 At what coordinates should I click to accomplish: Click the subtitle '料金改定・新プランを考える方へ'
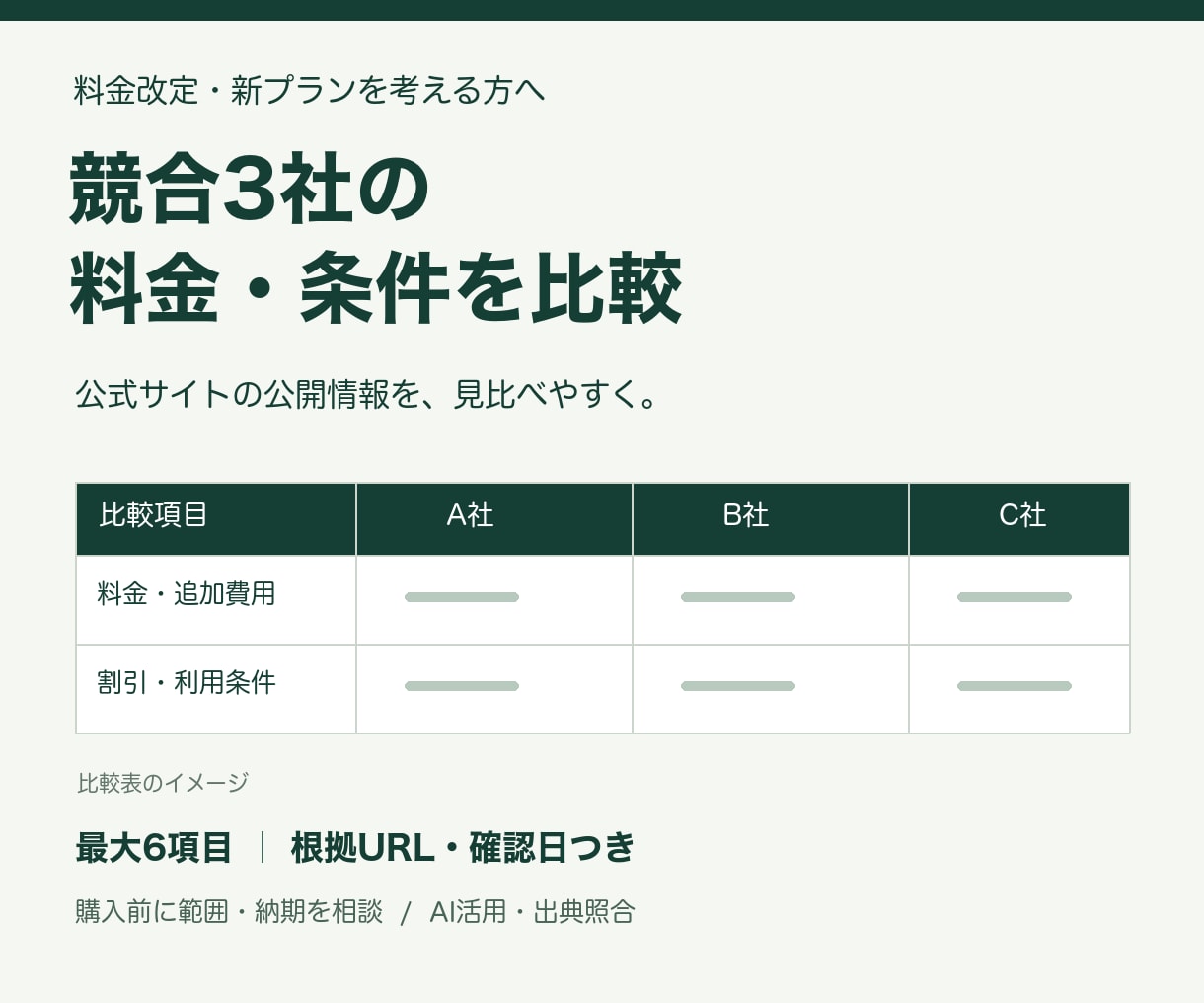point(309,91)
